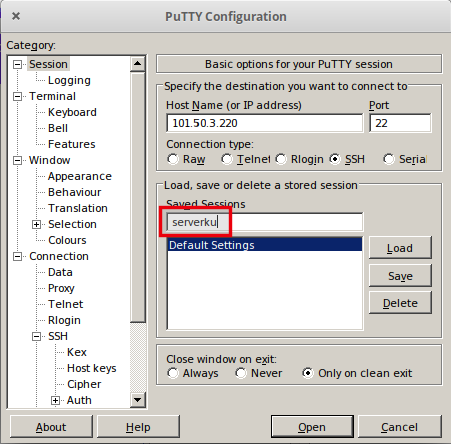Screen dimensions: 451x444
Task: Cancel the PuTTY configuration
Action: (399, 427)
